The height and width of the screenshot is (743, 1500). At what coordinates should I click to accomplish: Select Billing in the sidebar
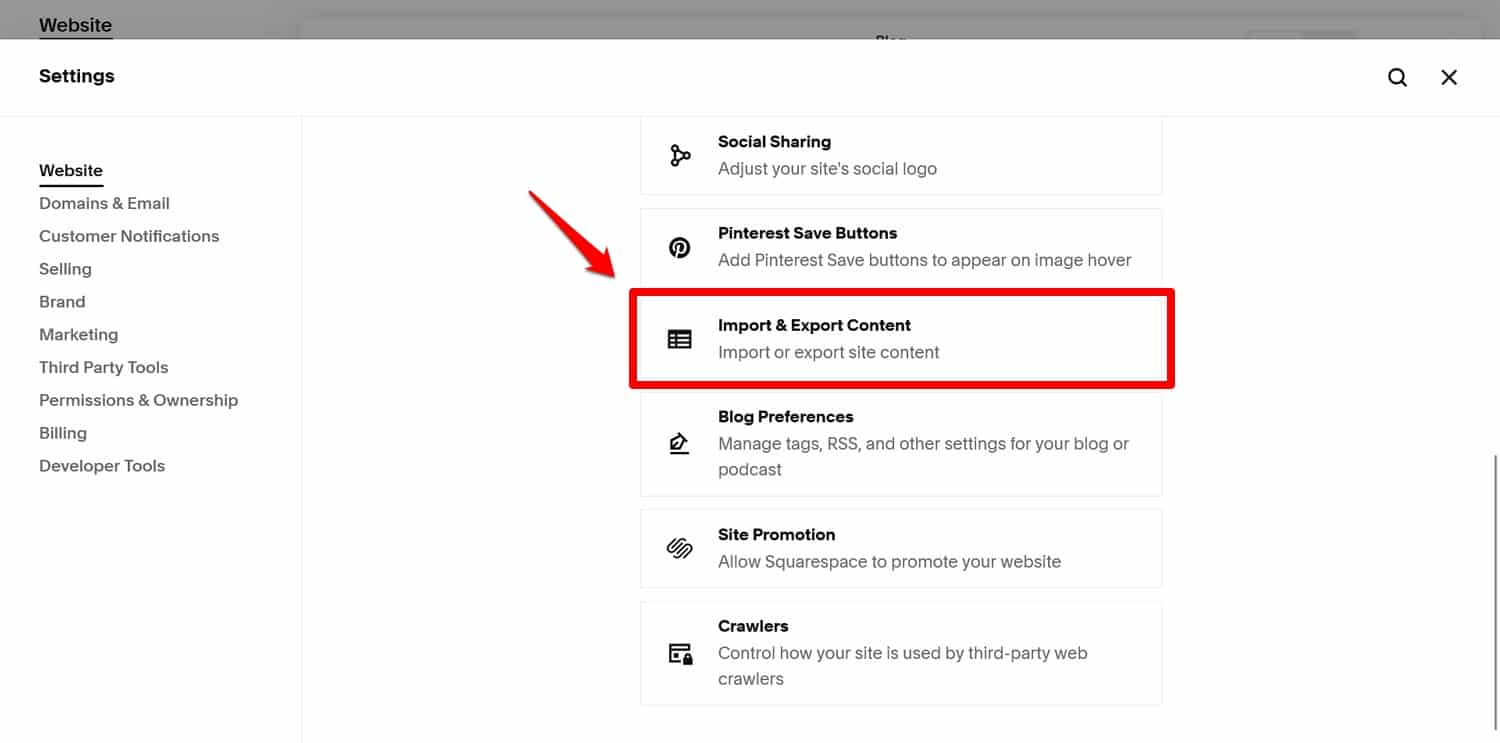click(x=63, y=433)
